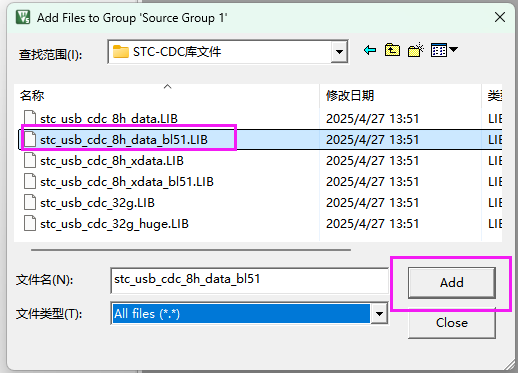The height and width of the screenshot is (373, 518).
Task: Open the file type dropdown arrow
Action: pos(379,313)
